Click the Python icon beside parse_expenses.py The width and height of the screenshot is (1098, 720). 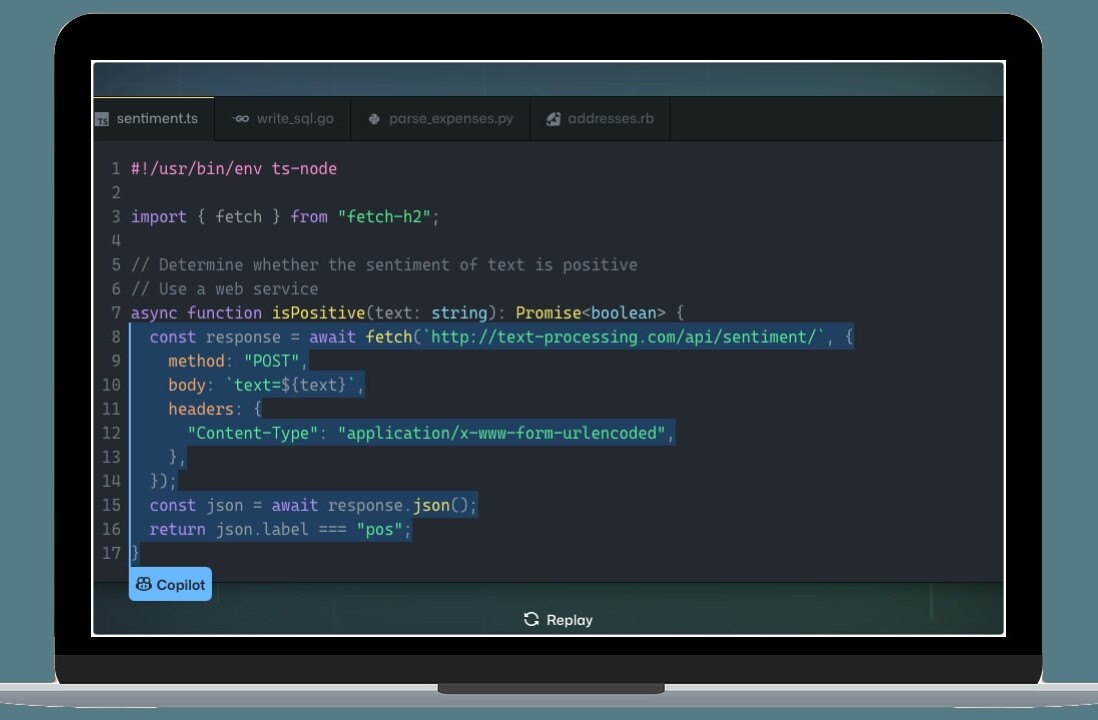pos(374,119)
